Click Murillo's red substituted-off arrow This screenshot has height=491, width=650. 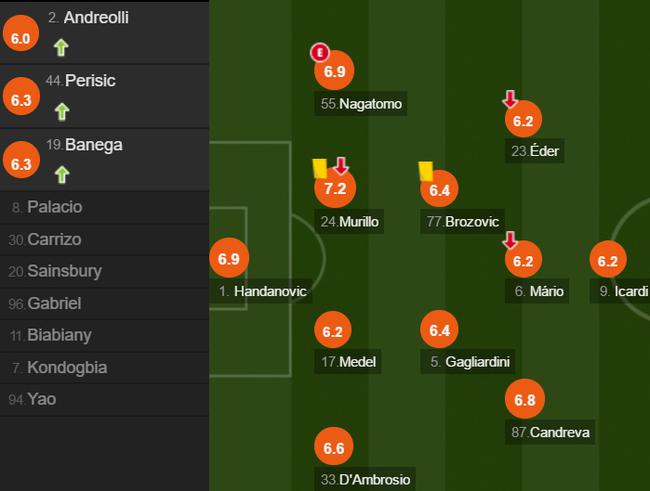click(341, 165)
